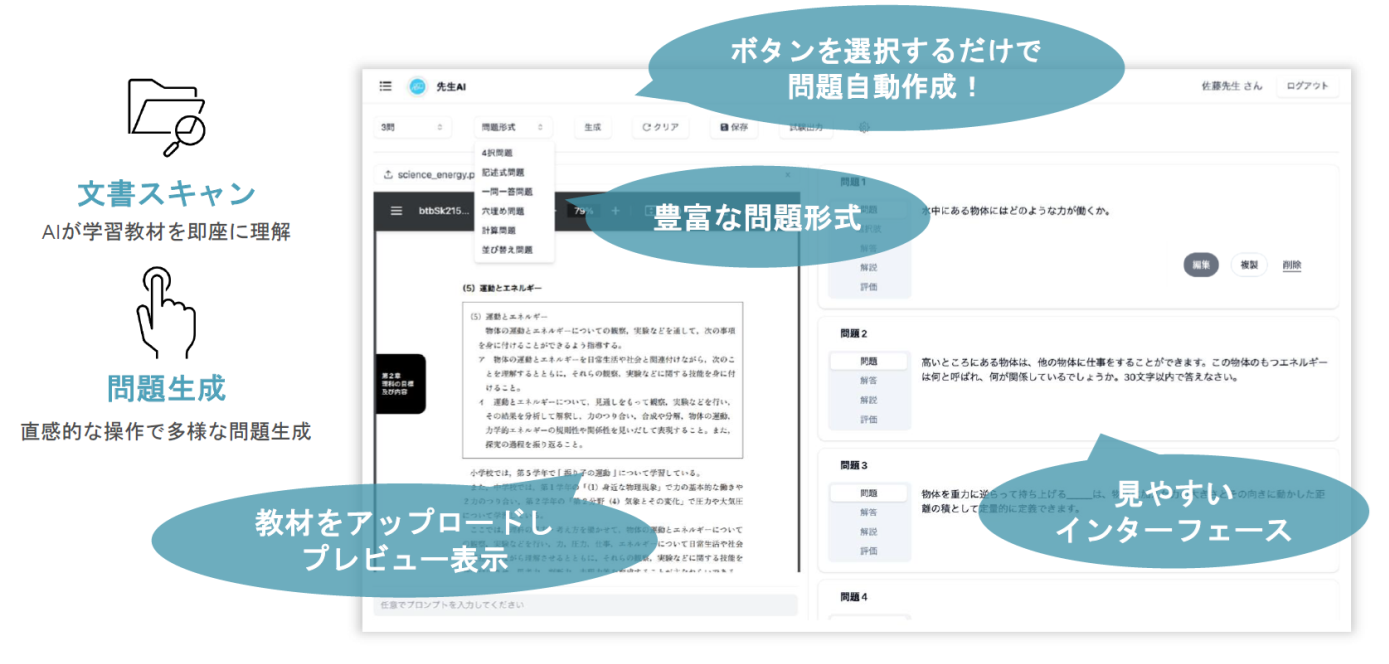Switch to 解説 tab in 問題 2
The width and height of the screenshot is (1389, 664).
(x=869, y=400)
